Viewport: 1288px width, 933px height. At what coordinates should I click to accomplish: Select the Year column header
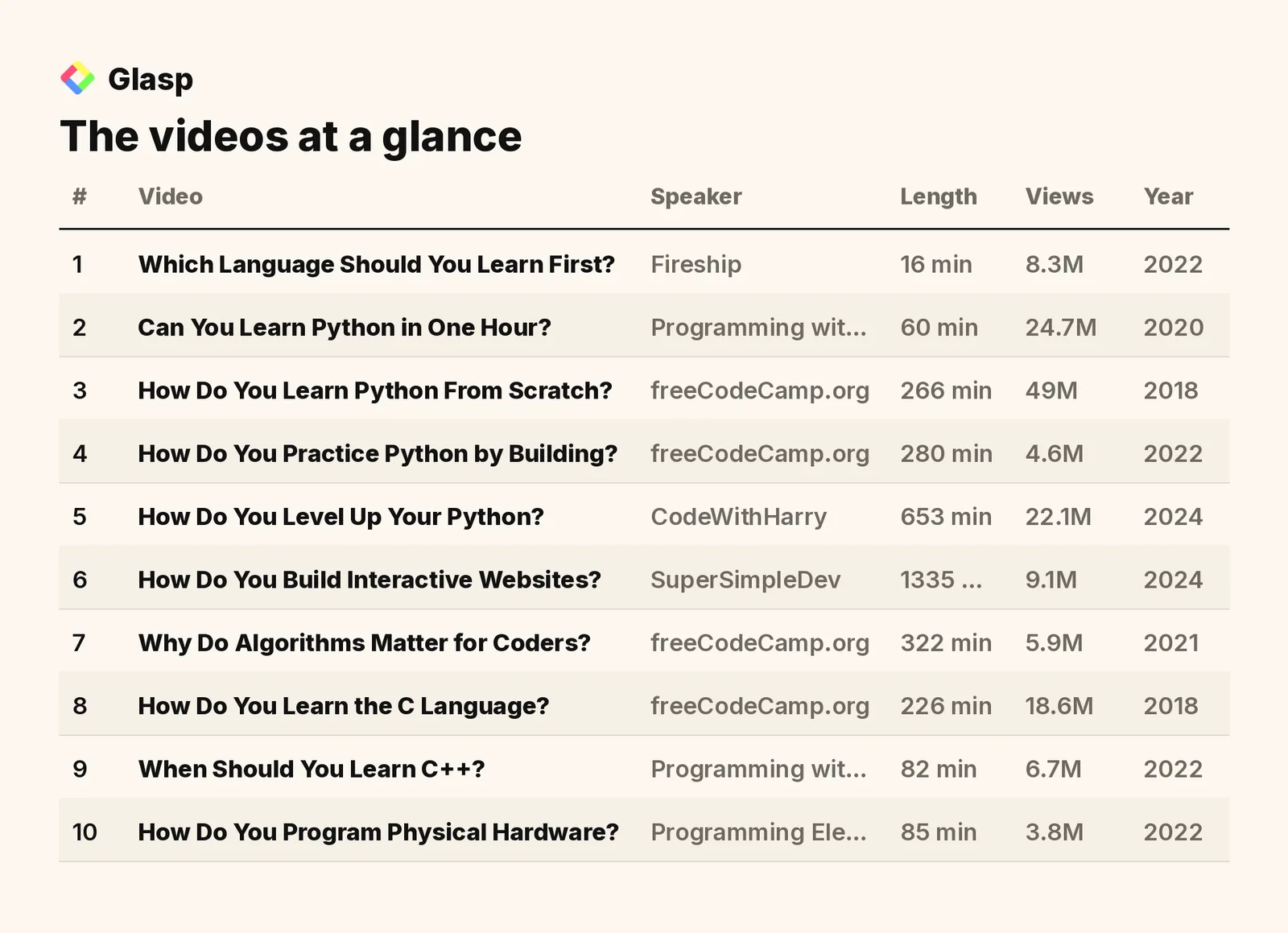click(1169, 196)
